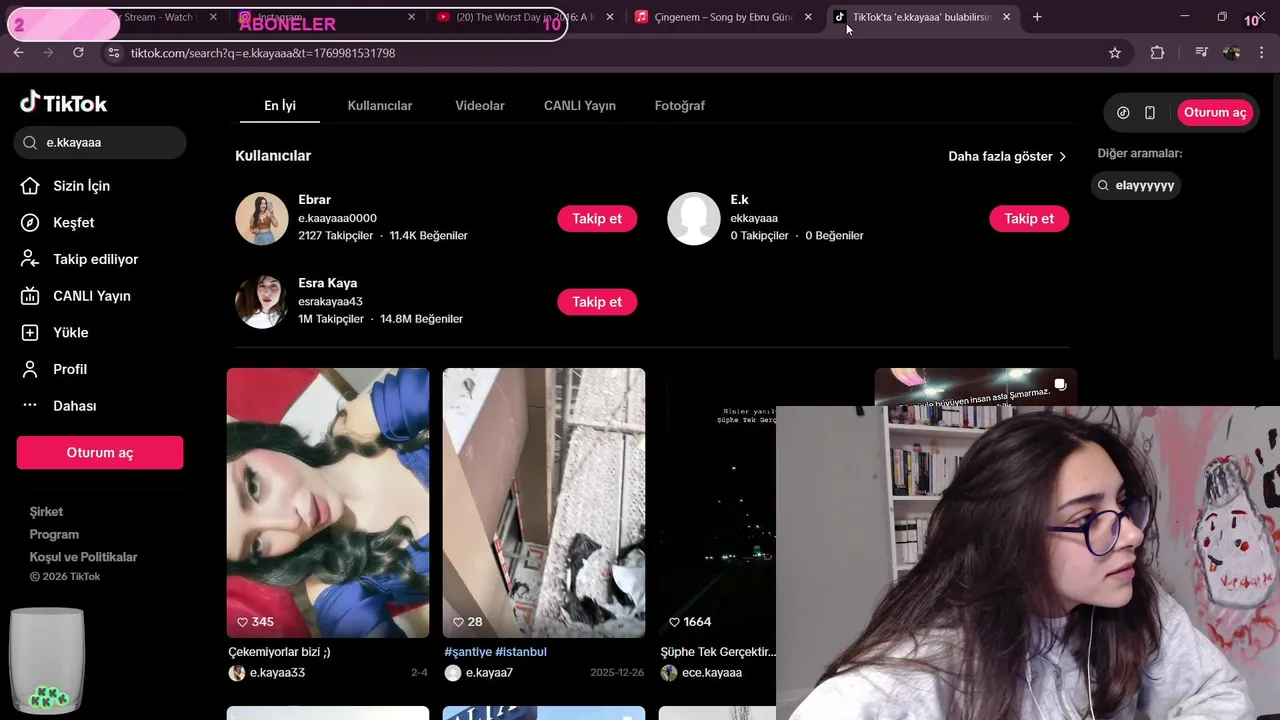Click the sidebar Oturum aç button
1280x720 pixels.
(100, 453)
